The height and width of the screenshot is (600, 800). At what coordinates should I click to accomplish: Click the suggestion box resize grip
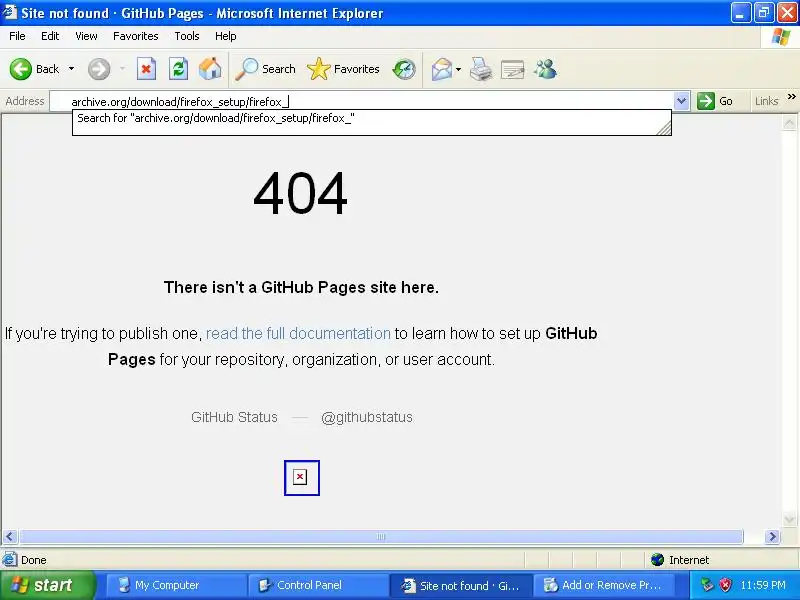click(x=664, y=128)
